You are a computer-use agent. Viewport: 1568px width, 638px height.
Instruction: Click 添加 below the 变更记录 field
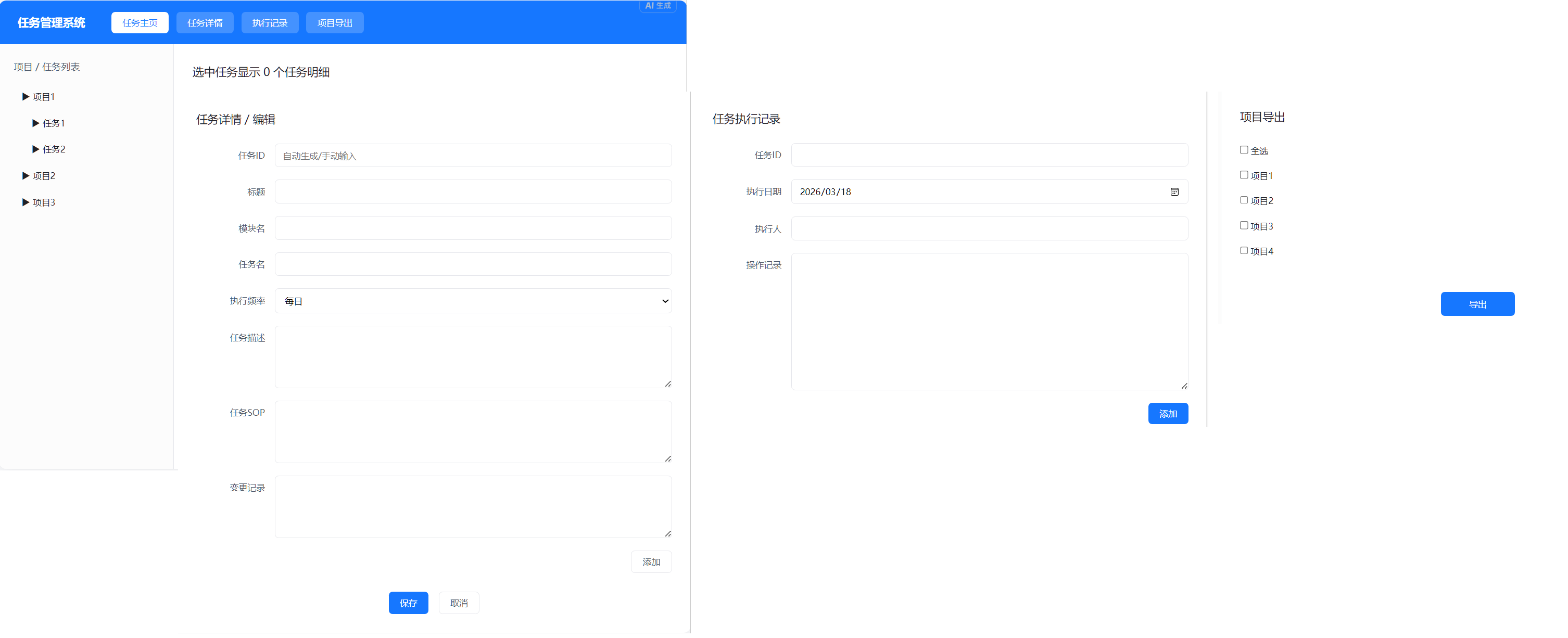click(x=651, y=562)
